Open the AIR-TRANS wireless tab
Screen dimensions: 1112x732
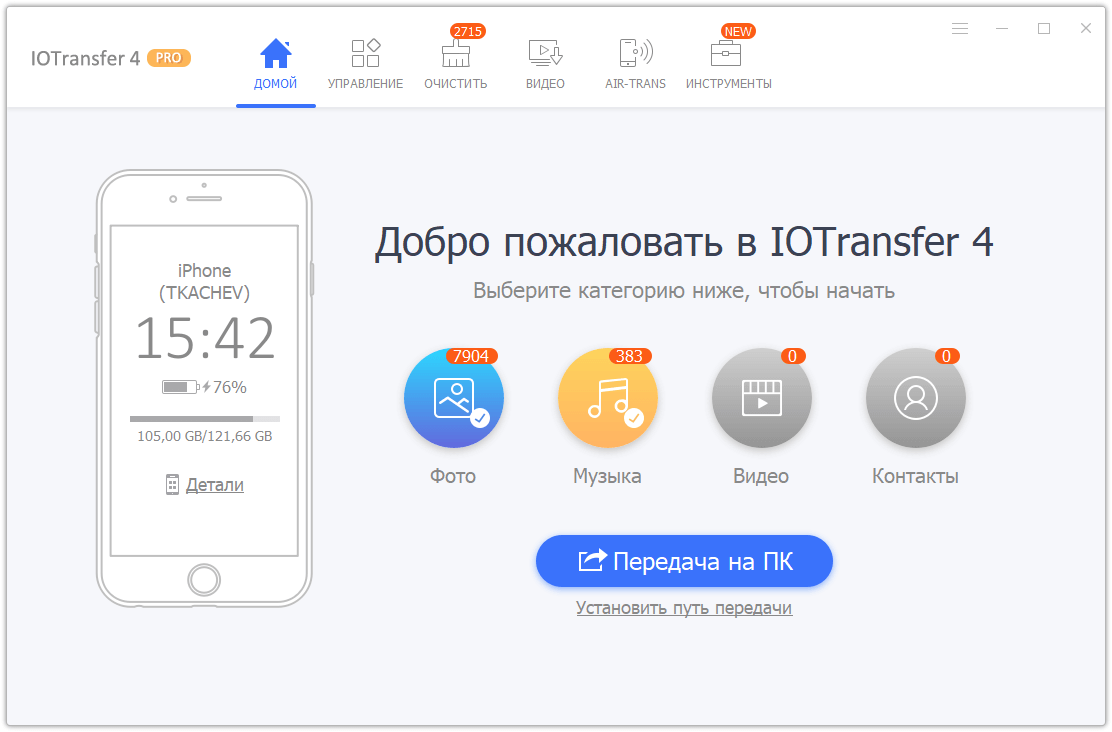635,65
